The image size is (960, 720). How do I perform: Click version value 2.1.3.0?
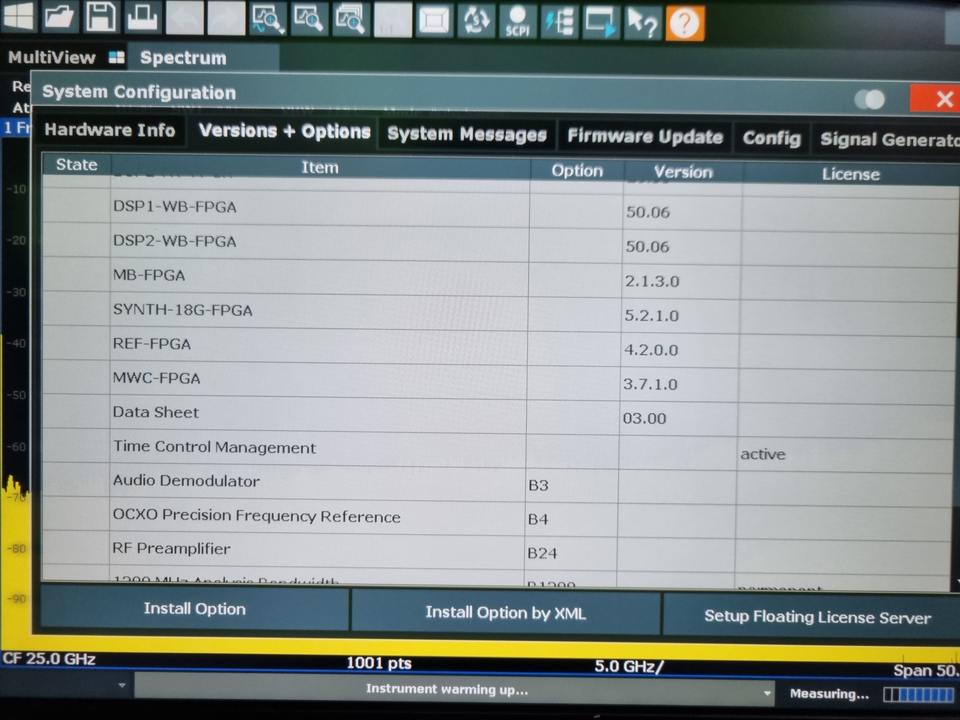coord(652,281)
